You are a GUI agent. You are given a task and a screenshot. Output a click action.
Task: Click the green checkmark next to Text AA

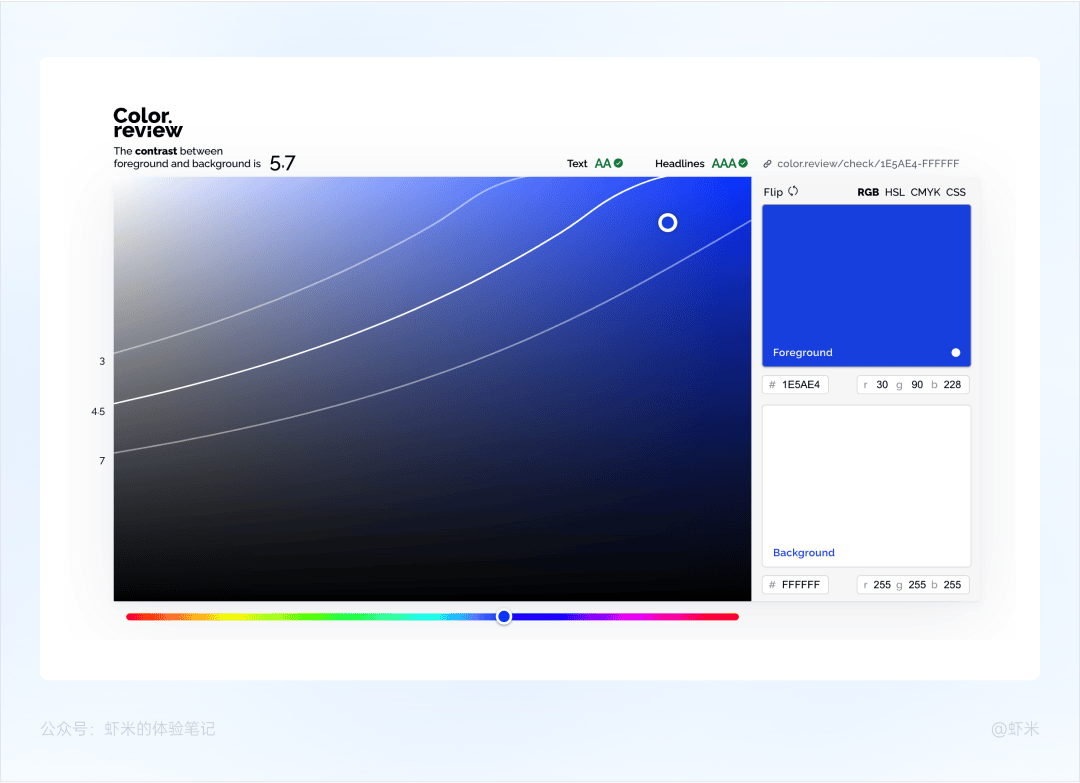click(619, 163)
